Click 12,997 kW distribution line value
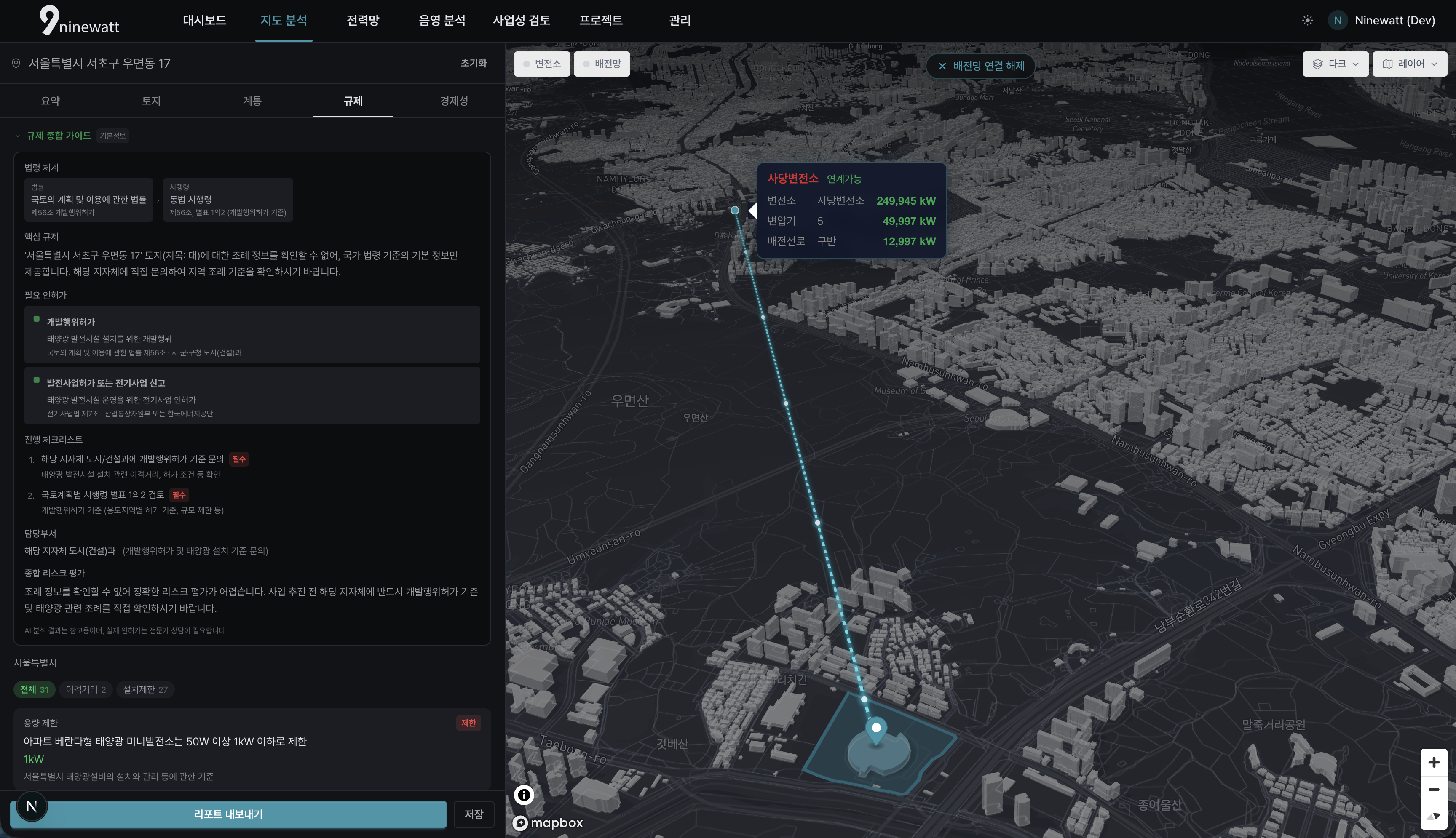 tap(909, 241)
